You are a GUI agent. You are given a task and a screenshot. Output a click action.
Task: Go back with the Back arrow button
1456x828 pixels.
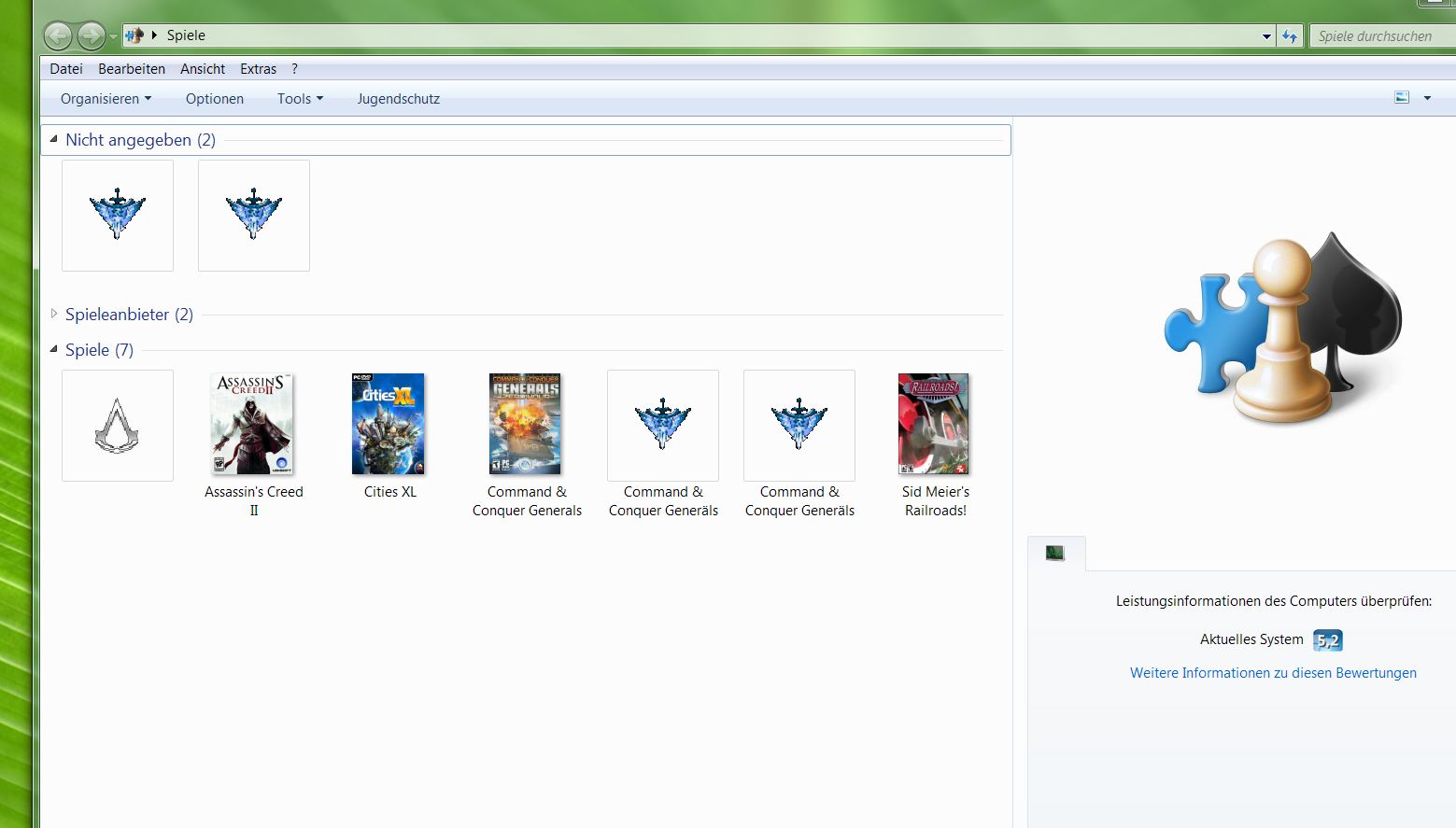(x=58, y=36)
